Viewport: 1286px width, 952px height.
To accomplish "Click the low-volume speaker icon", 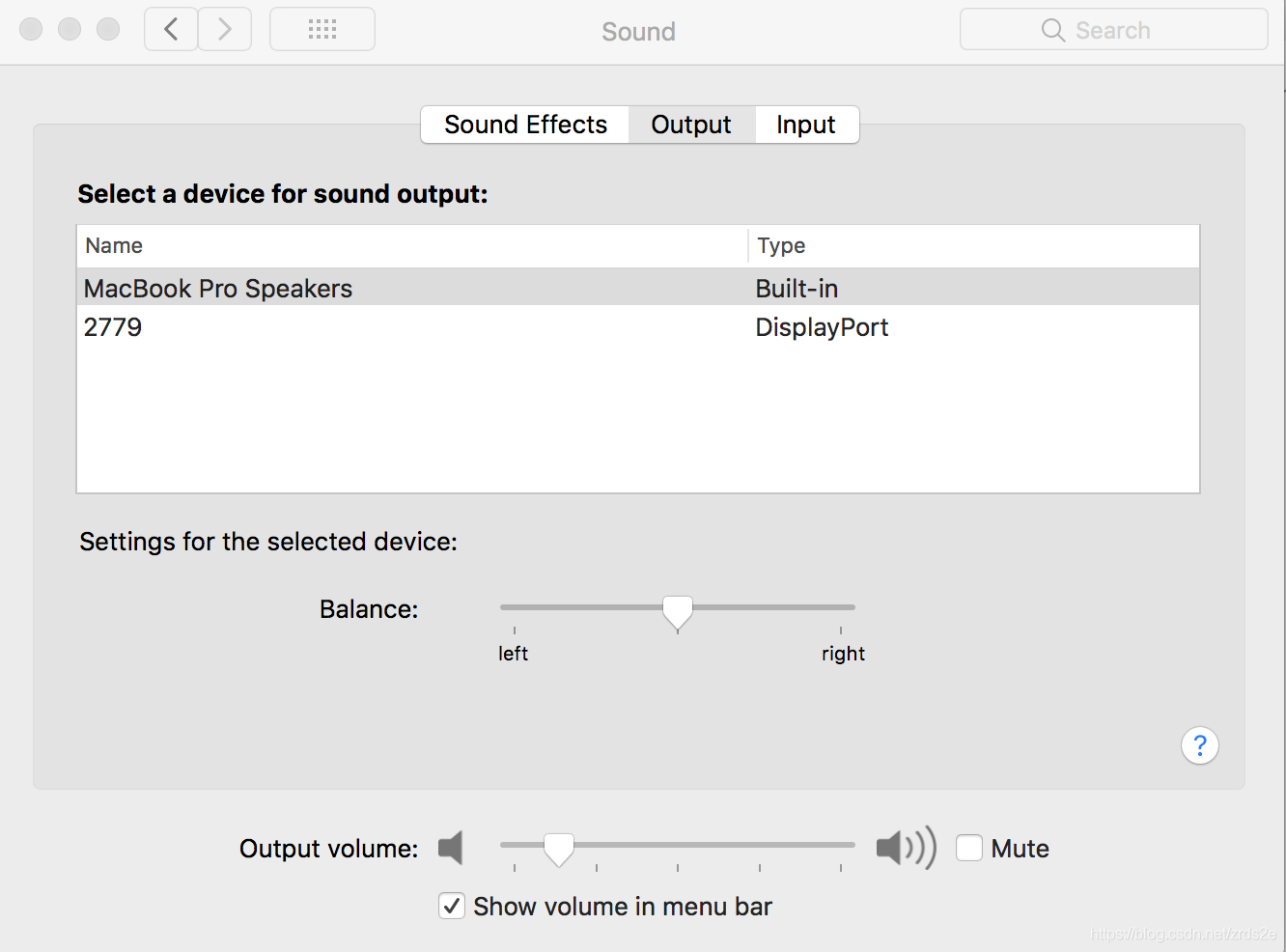I will point(451,848).
